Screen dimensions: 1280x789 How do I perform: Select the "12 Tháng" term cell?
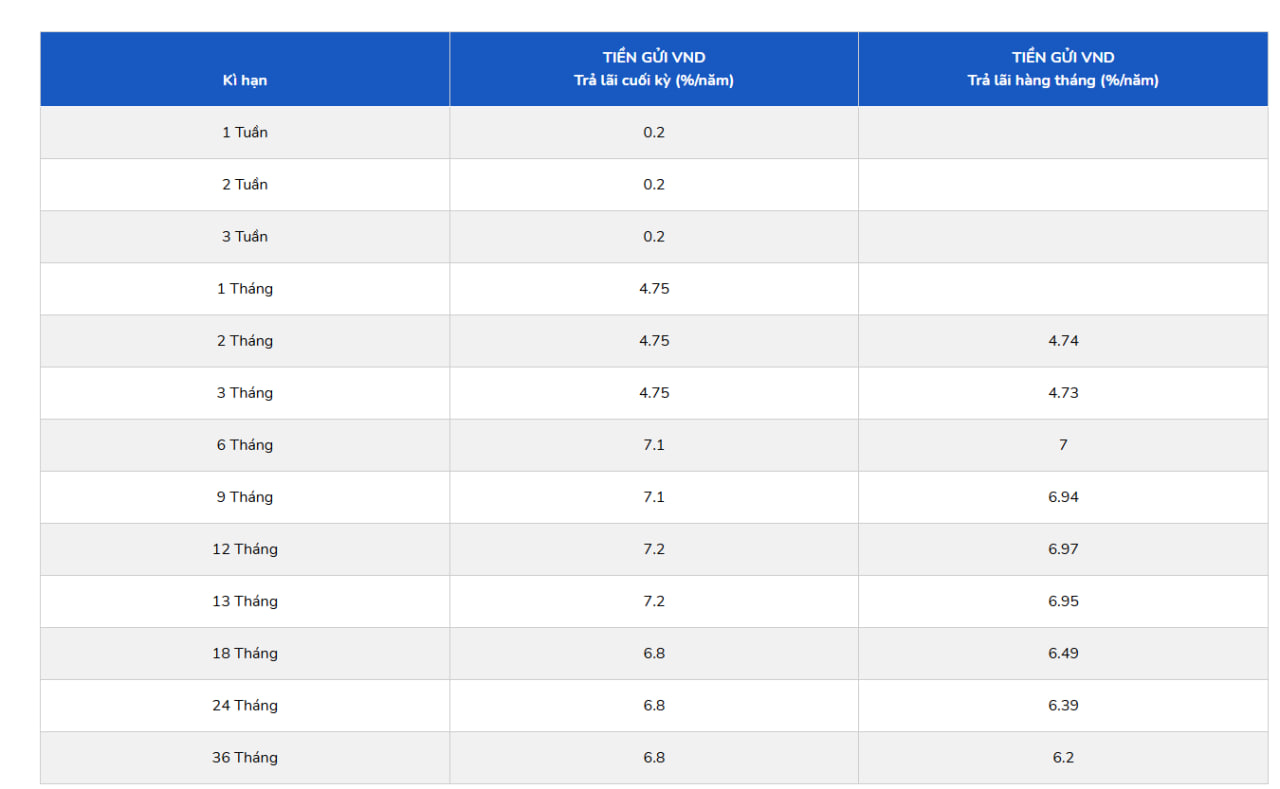[245, 548]
